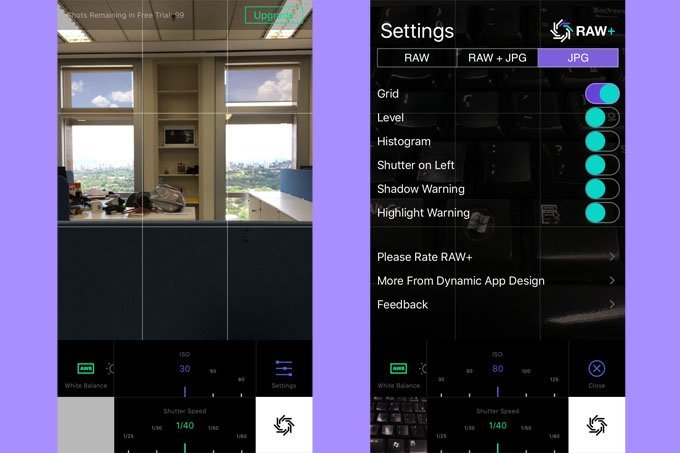This screenshot has height=453, width=680.
Task: Select the RAW format tab
Action: pos(417,58)
